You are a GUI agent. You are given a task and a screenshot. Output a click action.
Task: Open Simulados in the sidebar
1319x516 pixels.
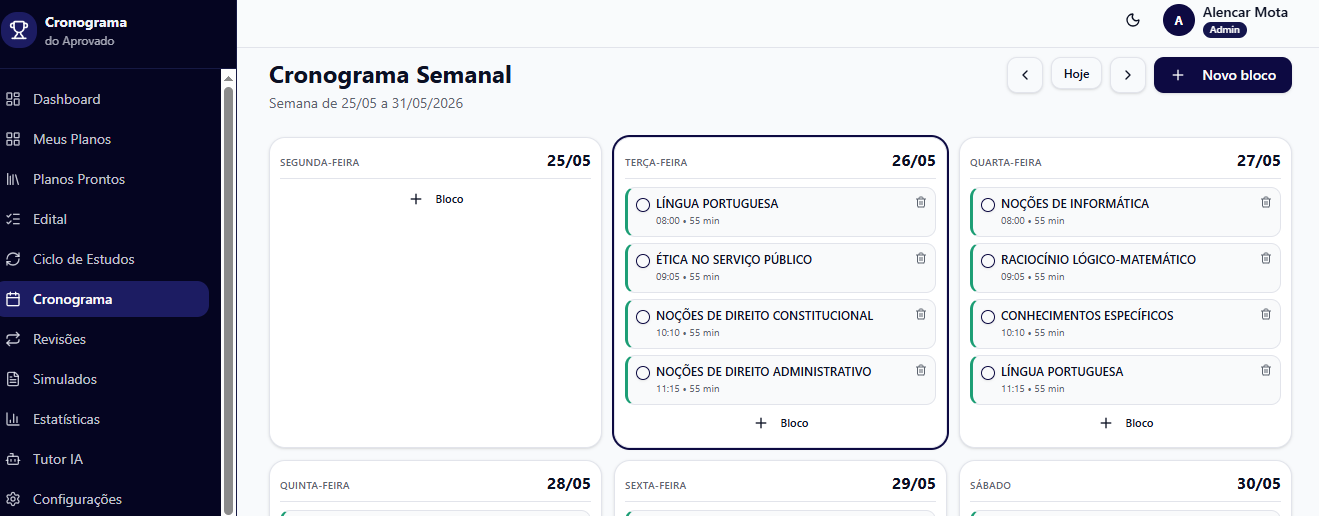pos(104,379)
